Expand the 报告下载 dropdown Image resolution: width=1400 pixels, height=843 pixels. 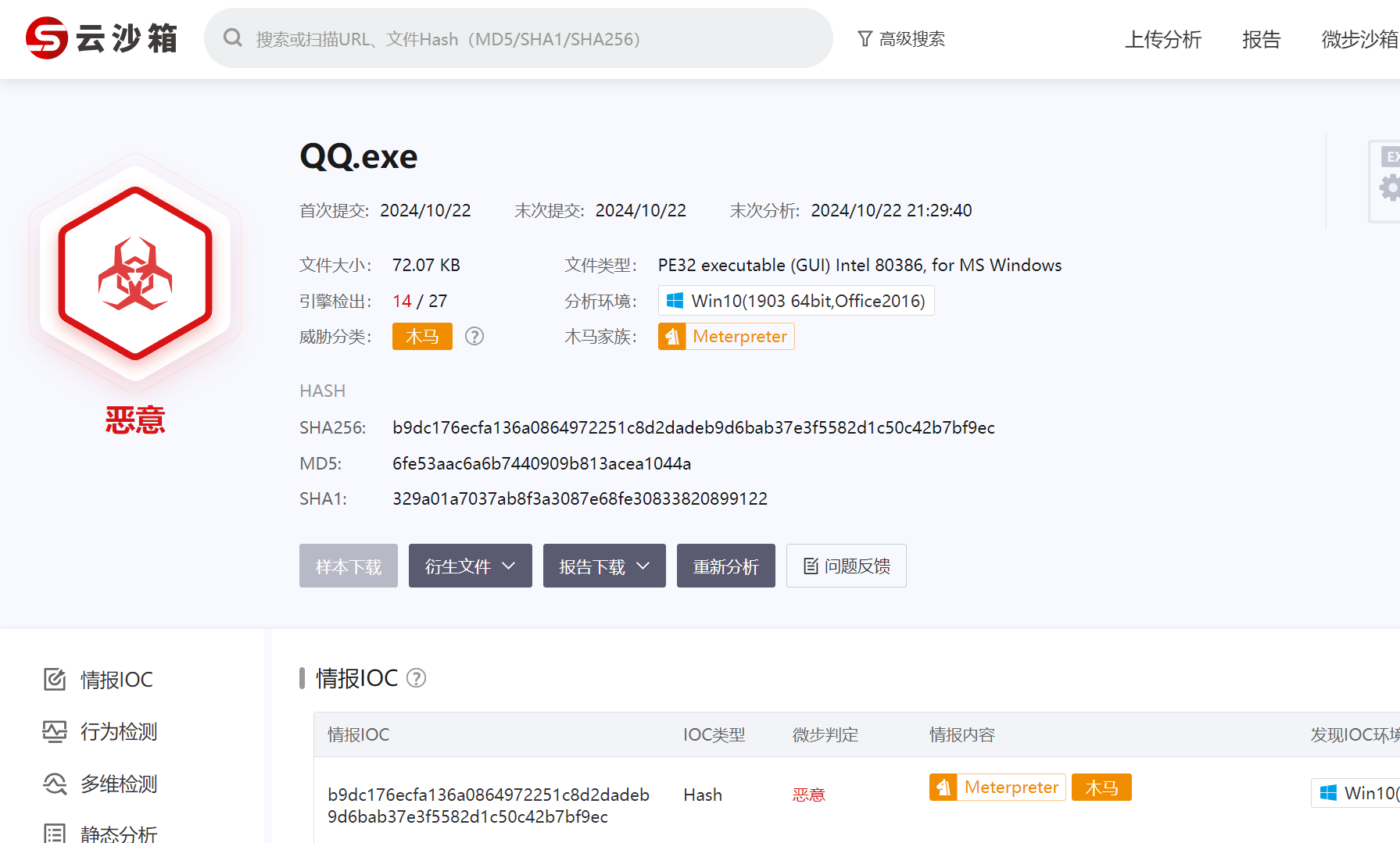tap(604, 566)
